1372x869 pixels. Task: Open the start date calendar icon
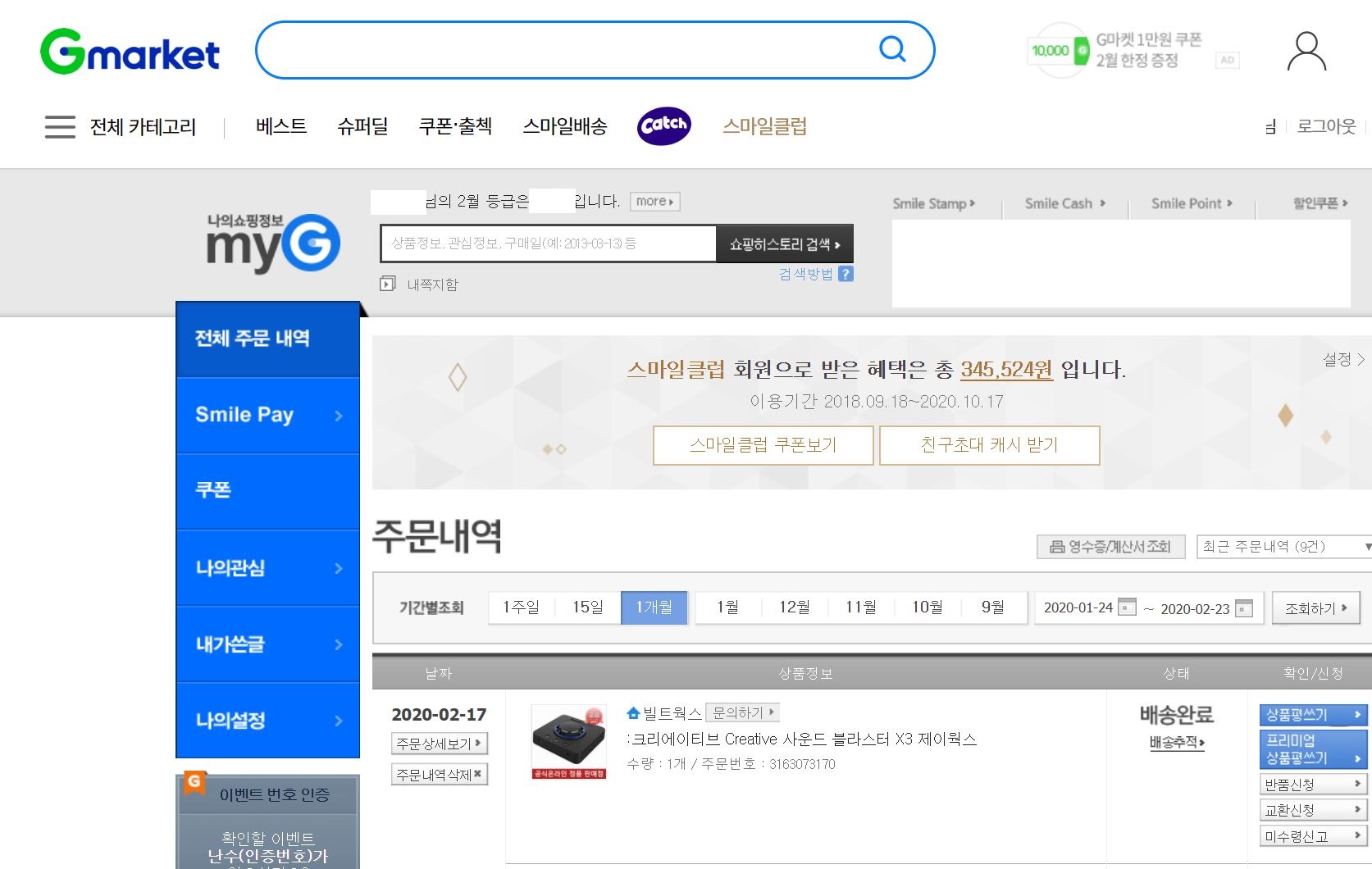[1128, 608]
